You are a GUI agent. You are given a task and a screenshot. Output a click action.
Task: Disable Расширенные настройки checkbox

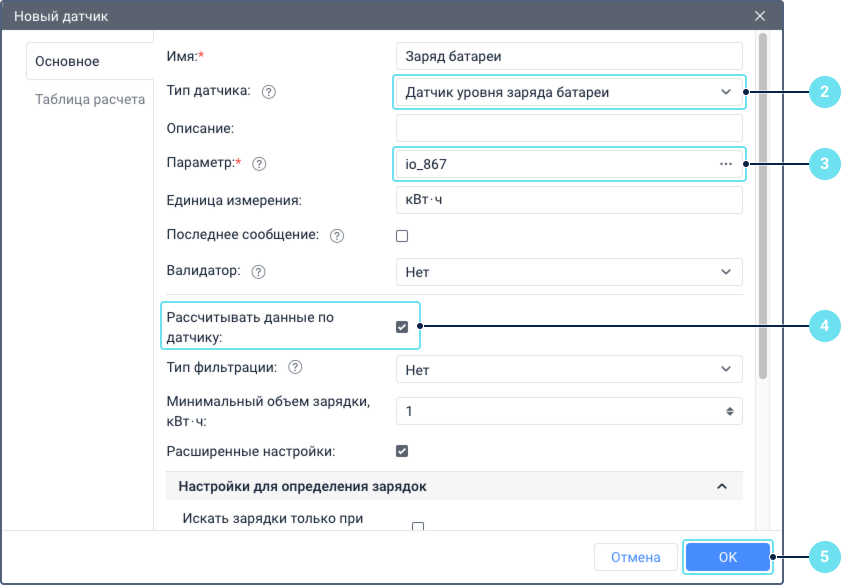[403, 451]
